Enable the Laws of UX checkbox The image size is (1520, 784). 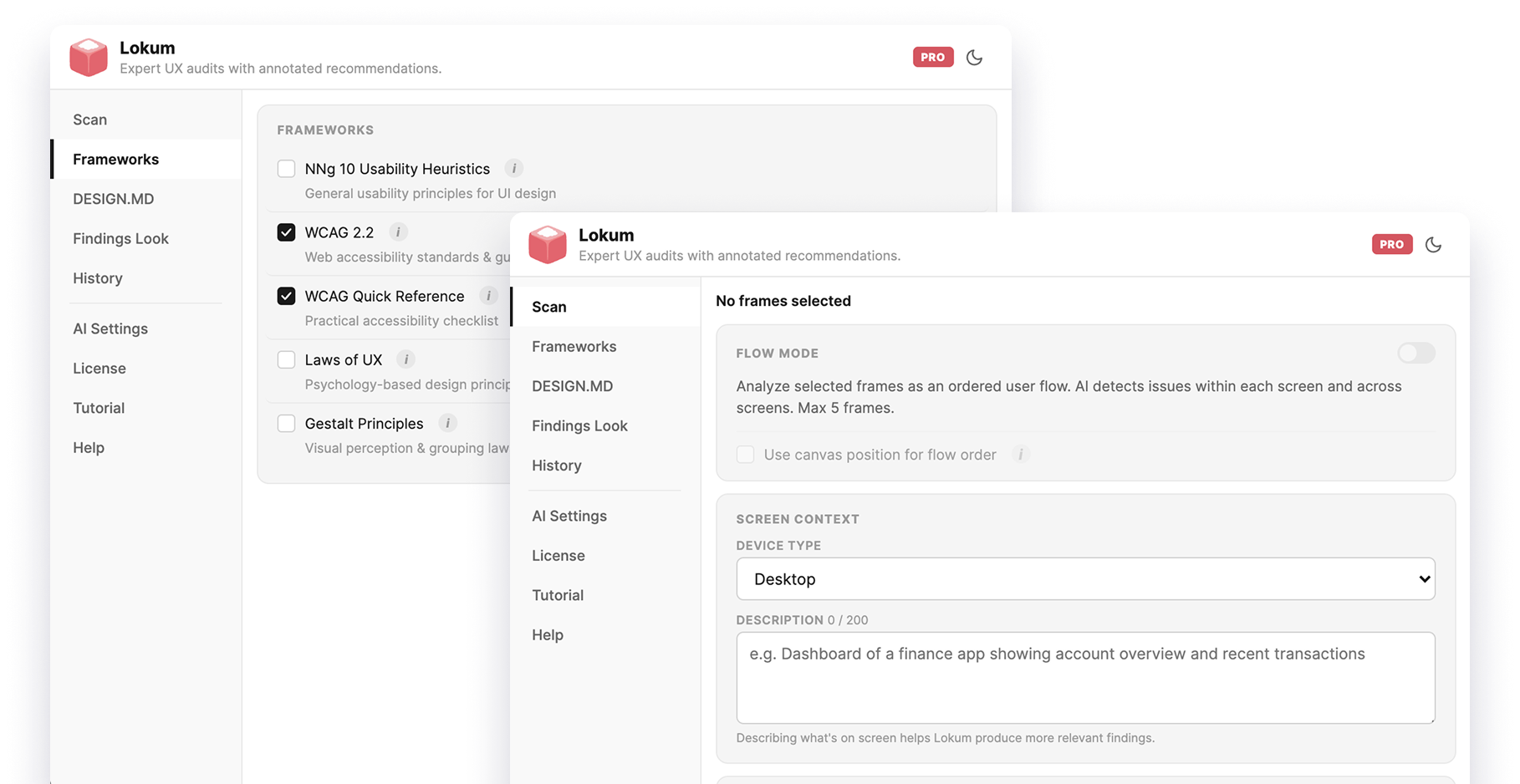(x=286, y=359)
